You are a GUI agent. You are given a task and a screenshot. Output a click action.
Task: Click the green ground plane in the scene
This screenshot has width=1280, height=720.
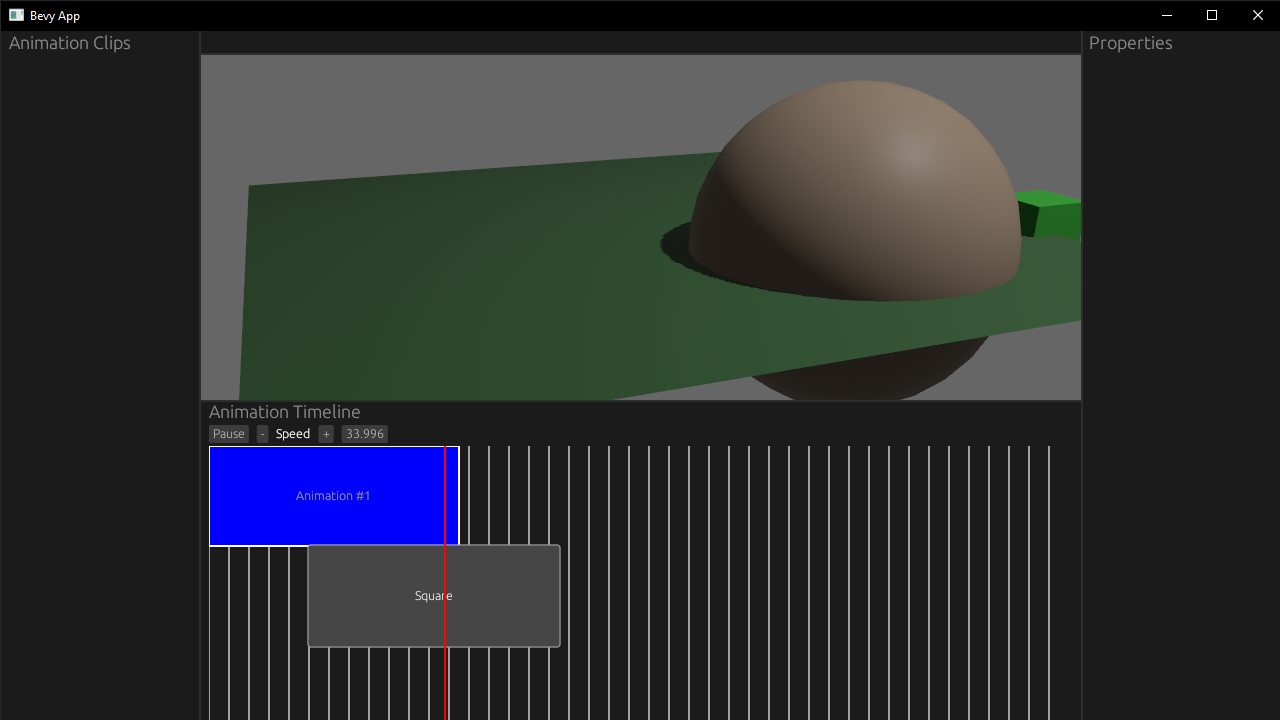pos(450,280)
